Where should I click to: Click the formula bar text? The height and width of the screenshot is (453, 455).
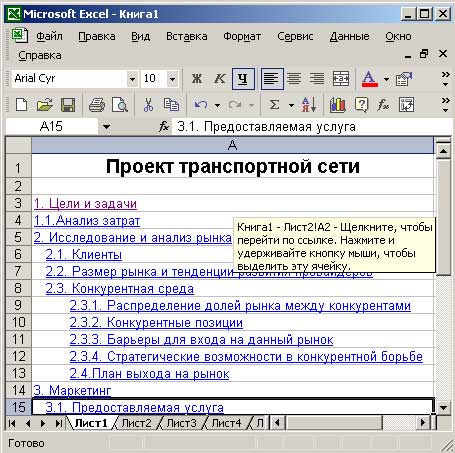tap(266, 127)
